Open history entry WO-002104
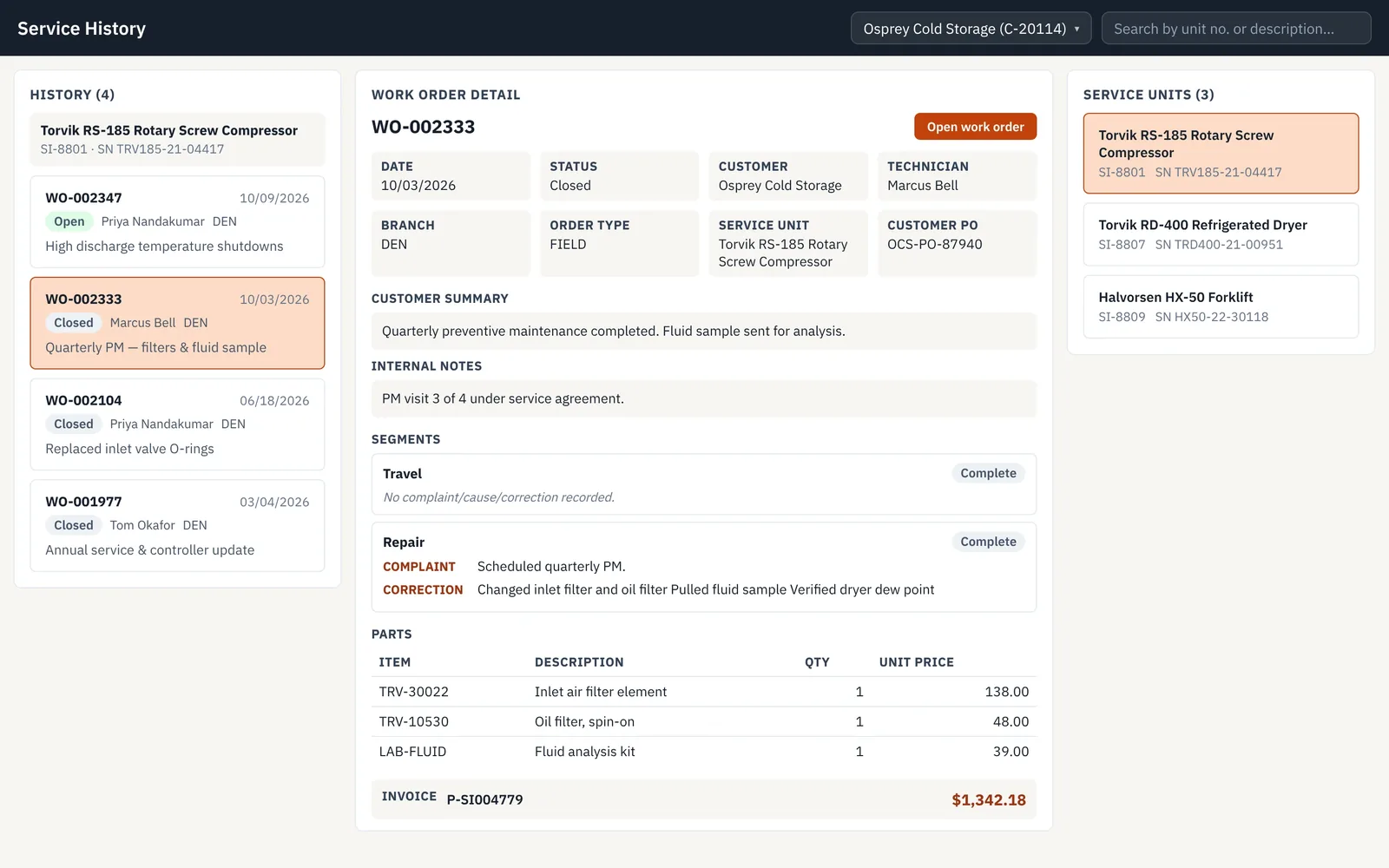 click(x=177, y=424)
